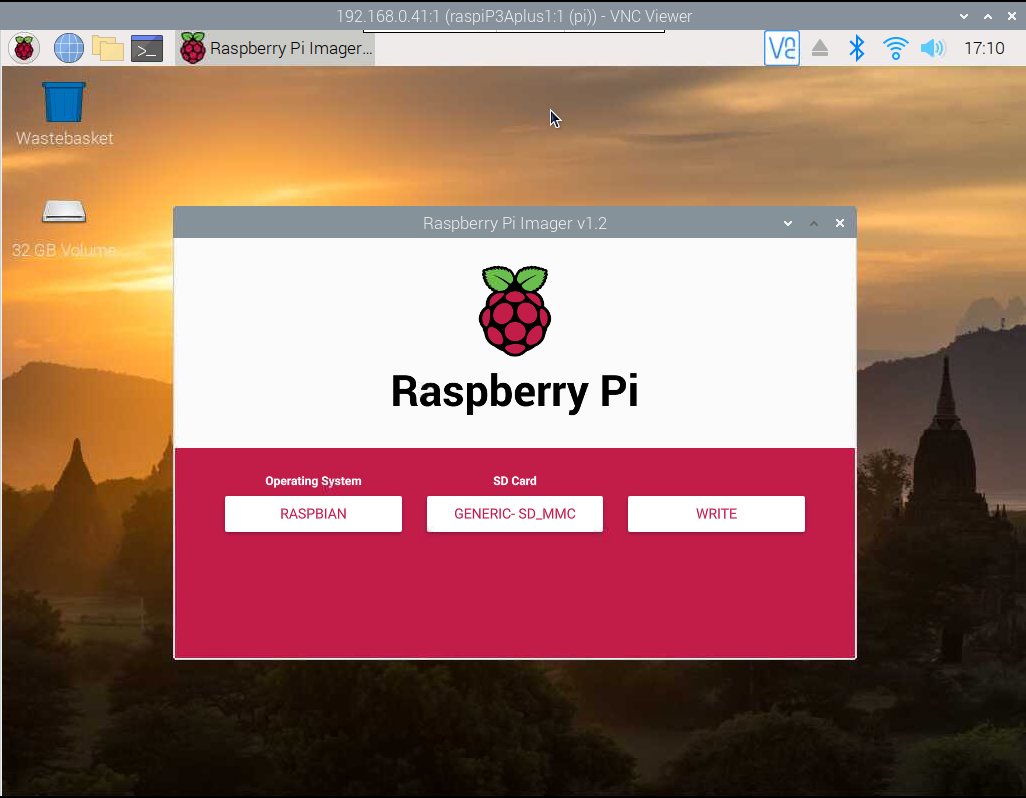Launch the terminal from the taskbar
Image resolution: width=1026 pixels, height=798 pixels.
147,48
